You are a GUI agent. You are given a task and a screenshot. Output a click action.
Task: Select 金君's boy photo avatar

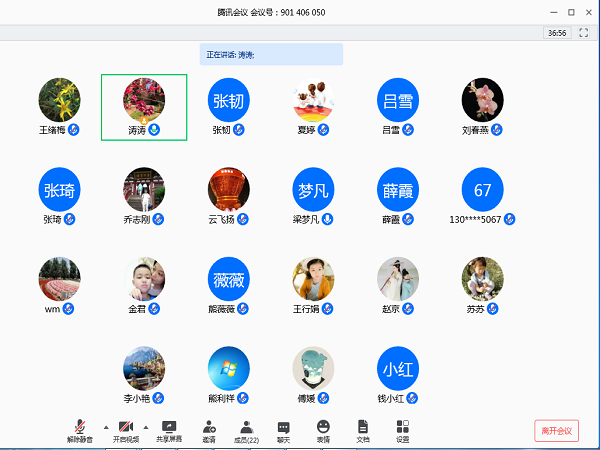[x=144, y=279]
